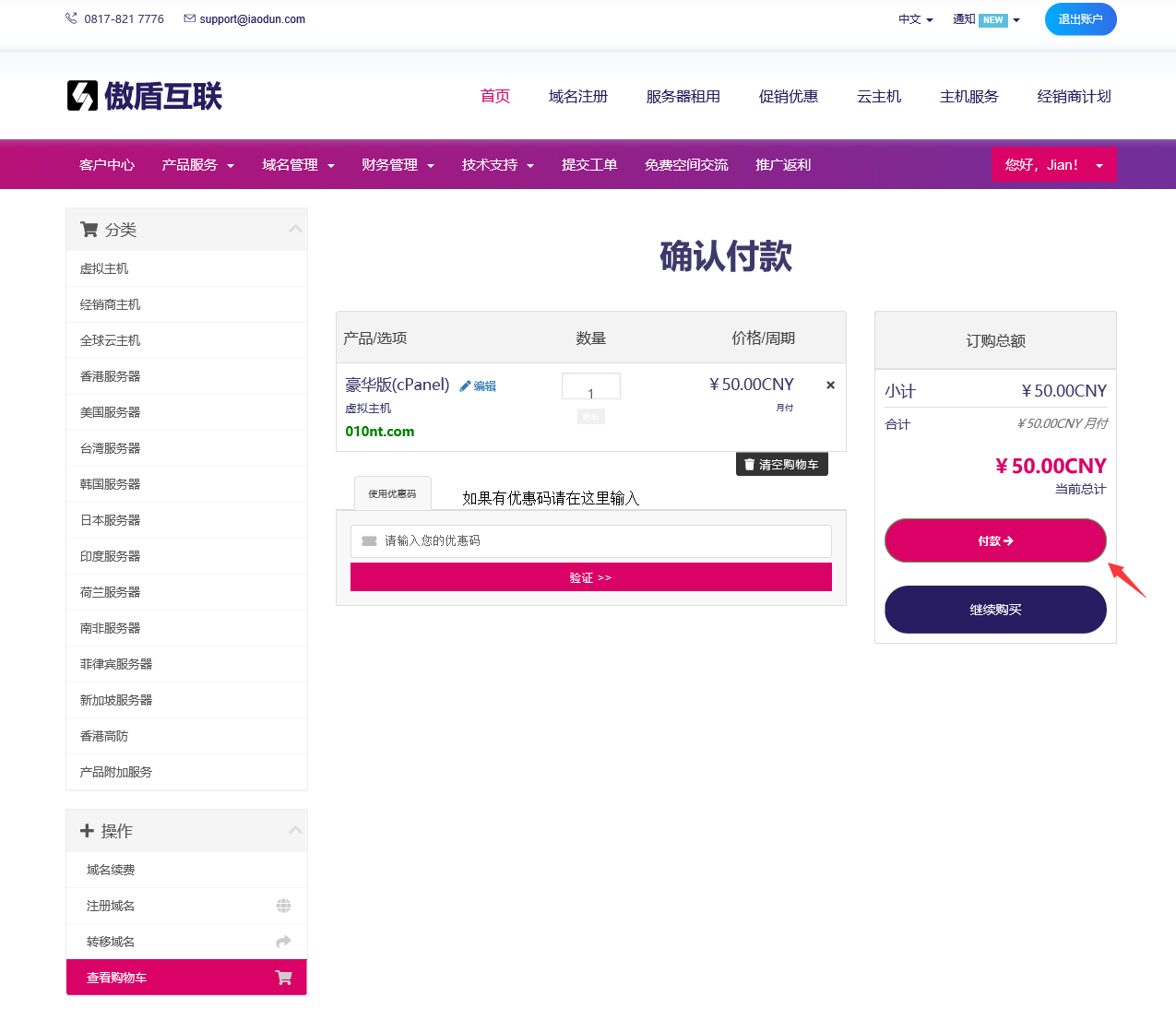
Task: Open the 中文 language dropdown
Action: (915, 19)
